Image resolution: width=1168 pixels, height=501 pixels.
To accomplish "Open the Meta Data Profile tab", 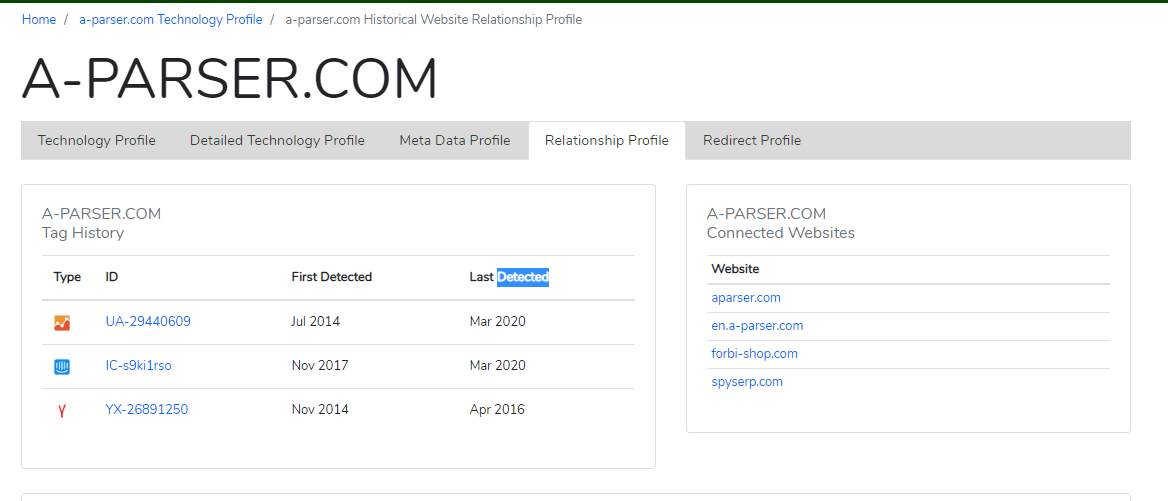I will point(454,141).
